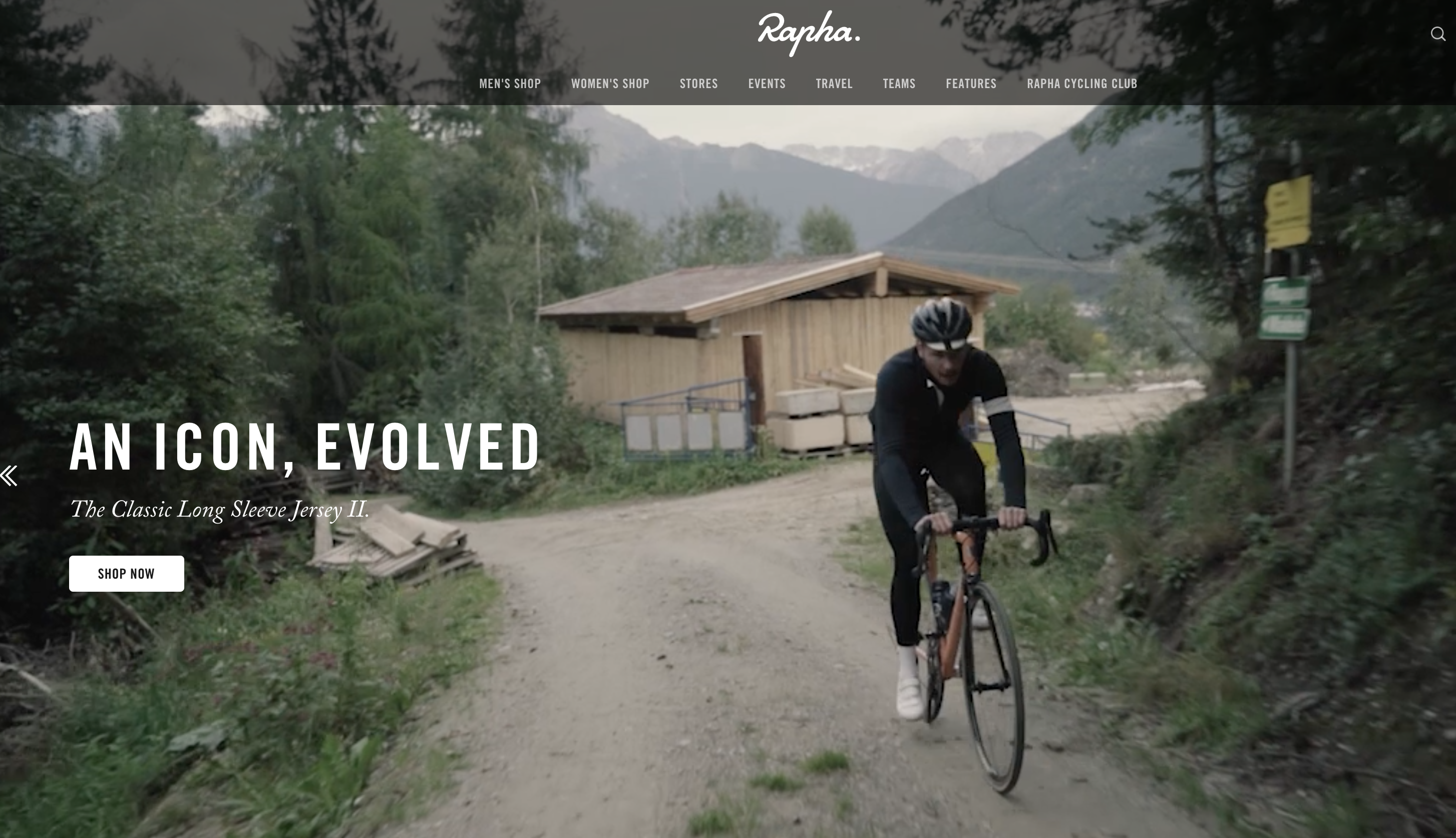Go to the Stores page

point(698,84)
